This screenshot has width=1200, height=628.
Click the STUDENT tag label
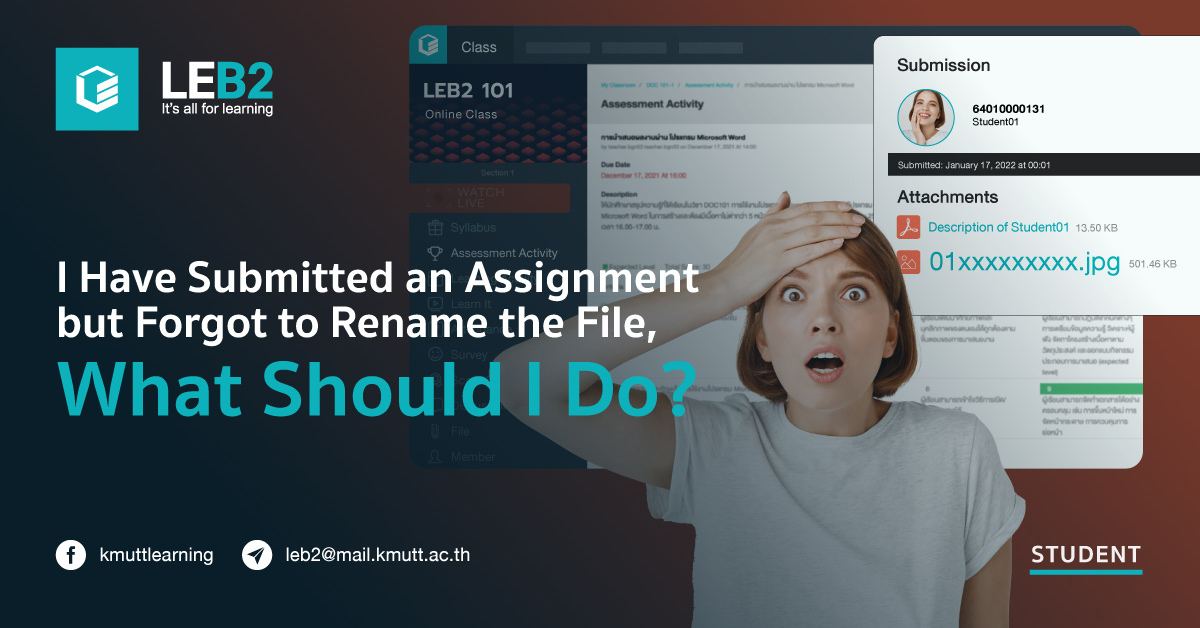tap(1086, 555)
